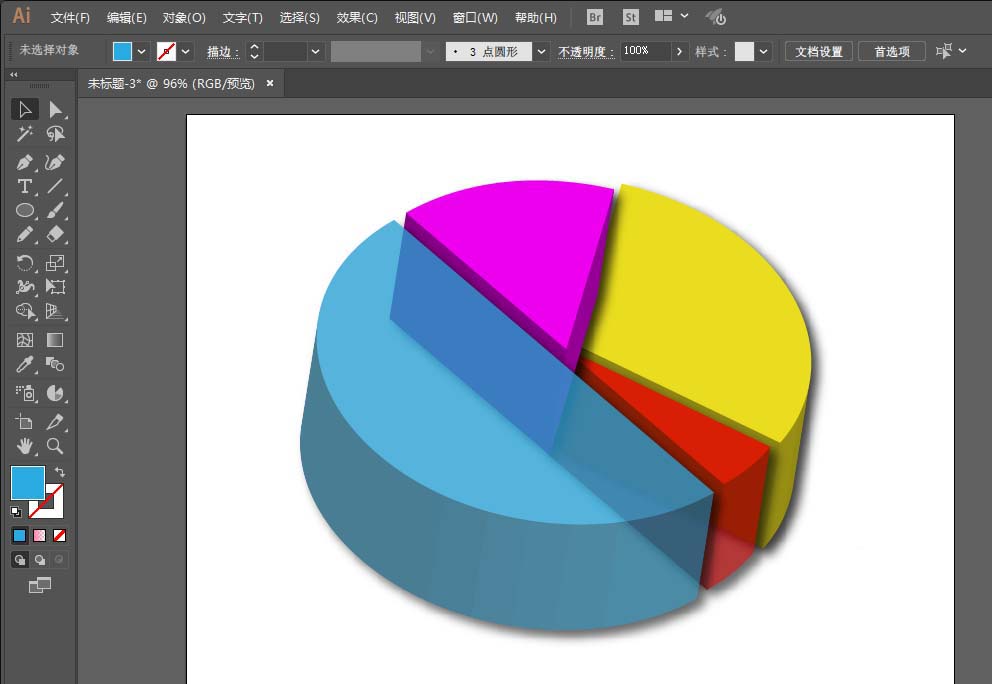Open Adobe Stock via St icon
Image resolution: width=992 pixels, height=684 pixels.
pos(631,18)
